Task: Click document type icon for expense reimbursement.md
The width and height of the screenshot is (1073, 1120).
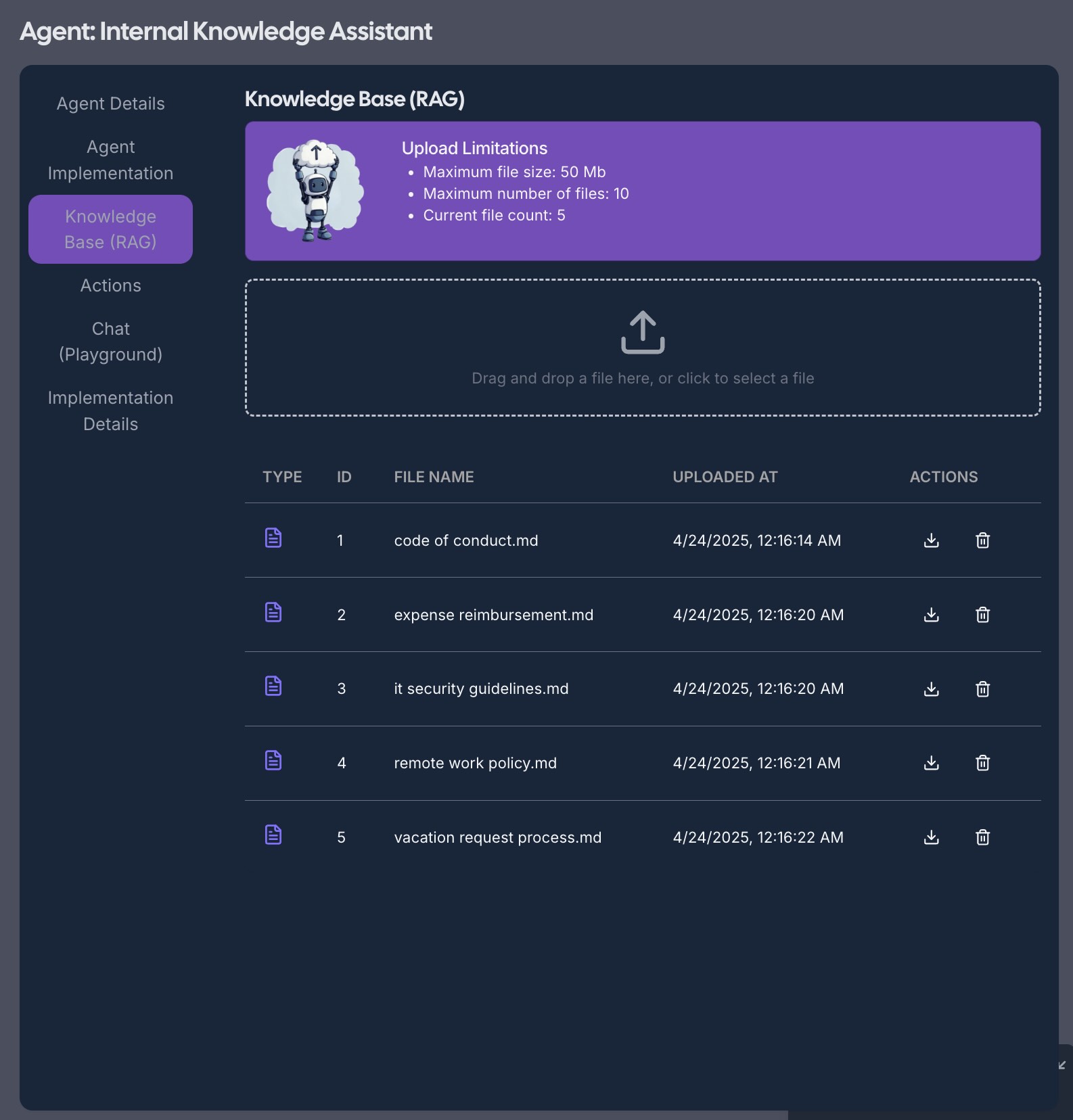Action: click(x=273, y=612)
